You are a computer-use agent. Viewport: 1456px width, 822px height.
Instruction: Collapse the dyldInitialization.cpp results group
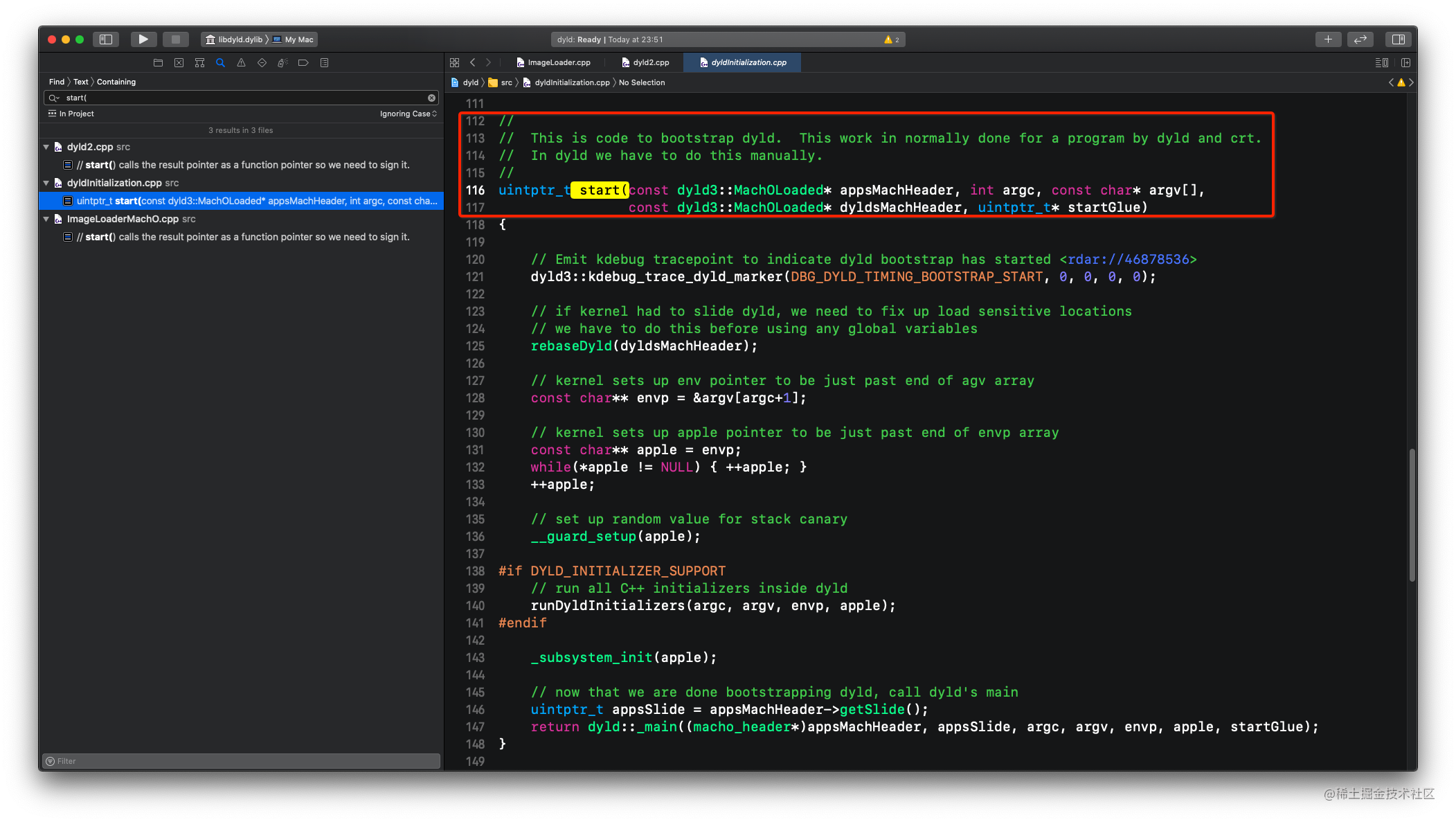coord(46,183)
